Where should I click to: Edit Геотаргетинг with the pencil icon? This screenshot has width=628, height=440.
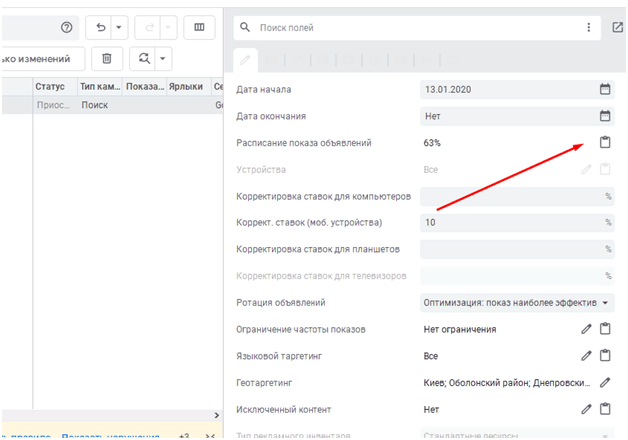point(605,382)
